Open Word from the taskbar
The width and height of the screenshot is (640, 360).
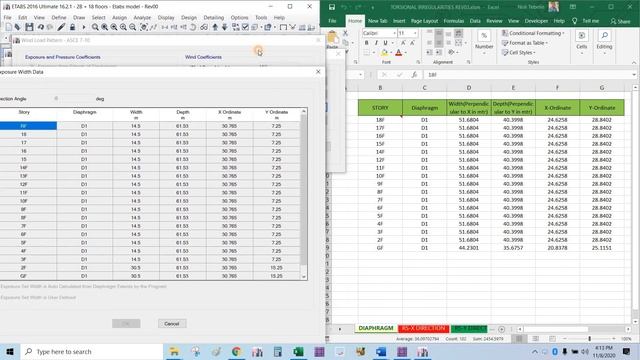click(381, 351)
